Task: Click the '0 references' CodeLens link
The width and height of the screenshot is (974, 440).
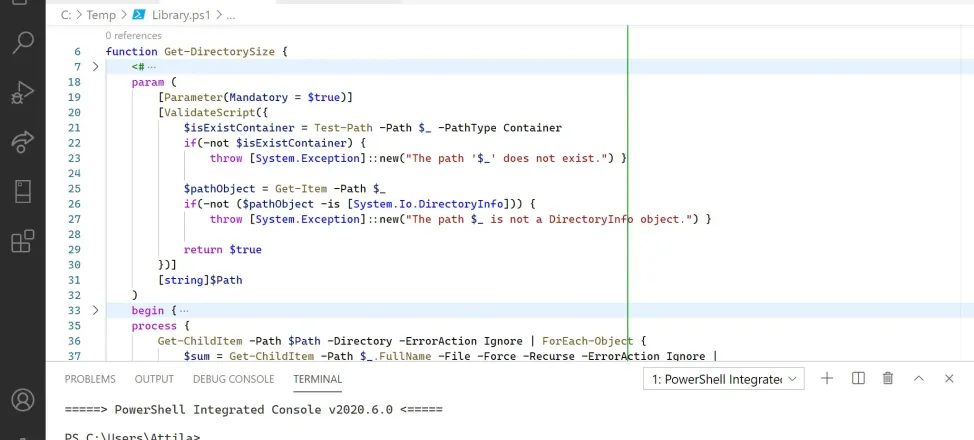Action: pos(133,35)
